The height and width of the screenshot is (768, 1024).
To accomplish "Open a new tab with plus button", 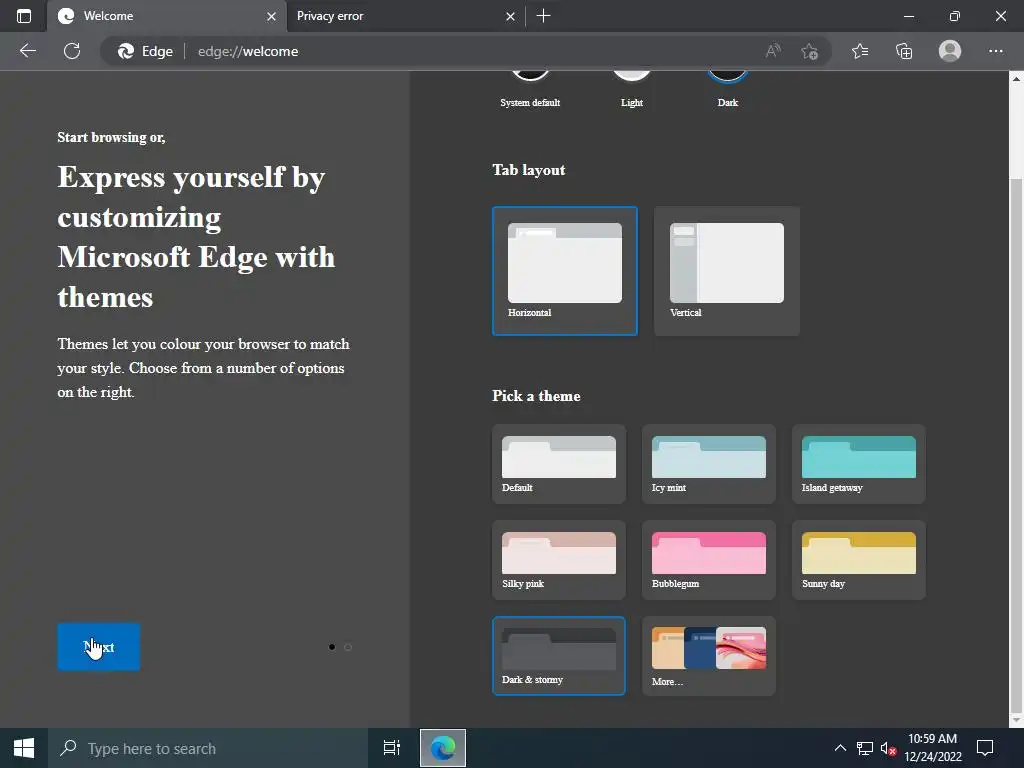I will [543, 16].
